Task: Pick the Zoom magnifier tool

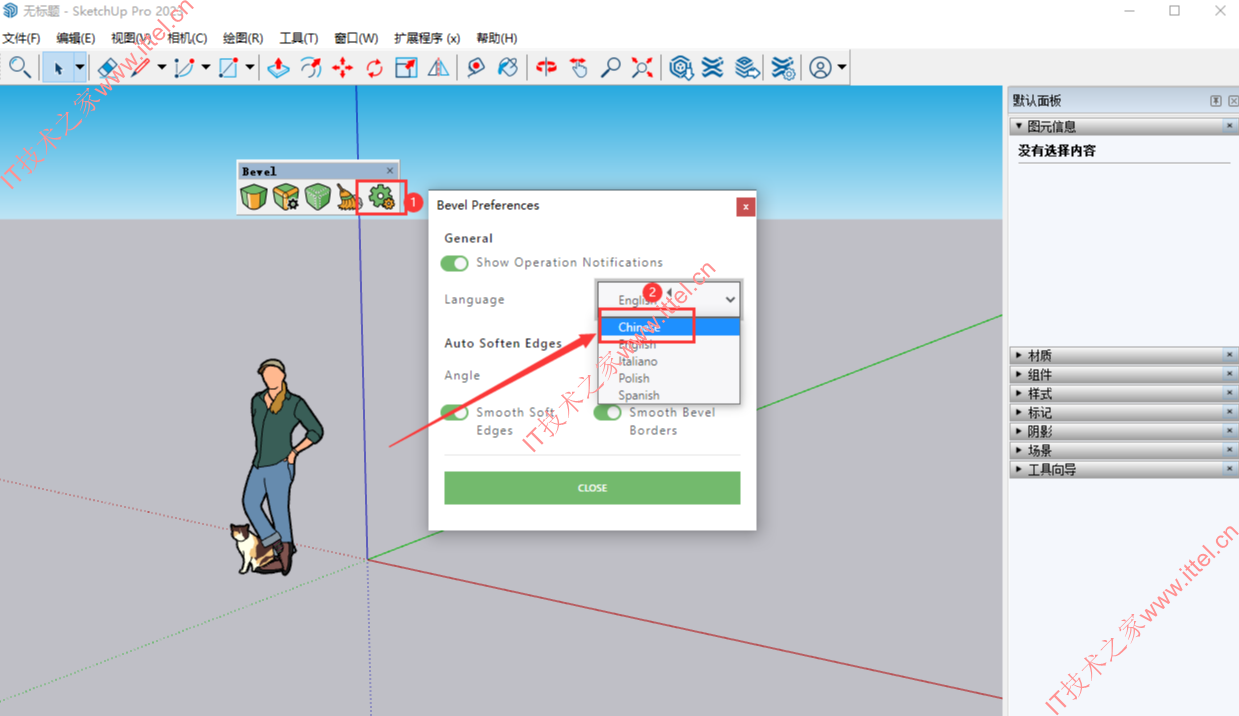Action: [610, 68]
